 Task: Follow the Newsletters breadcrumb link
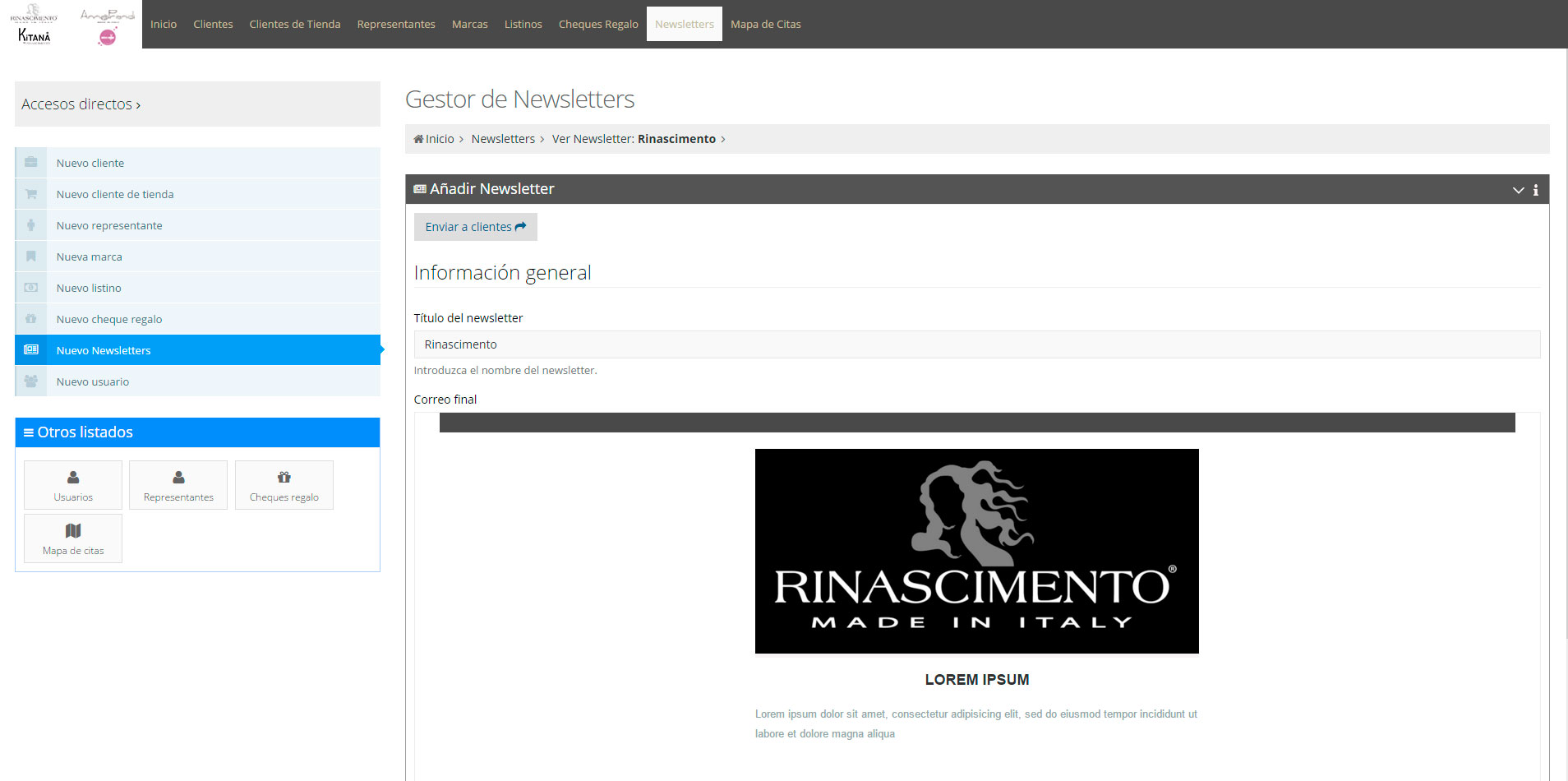click(x=502, y=139)
